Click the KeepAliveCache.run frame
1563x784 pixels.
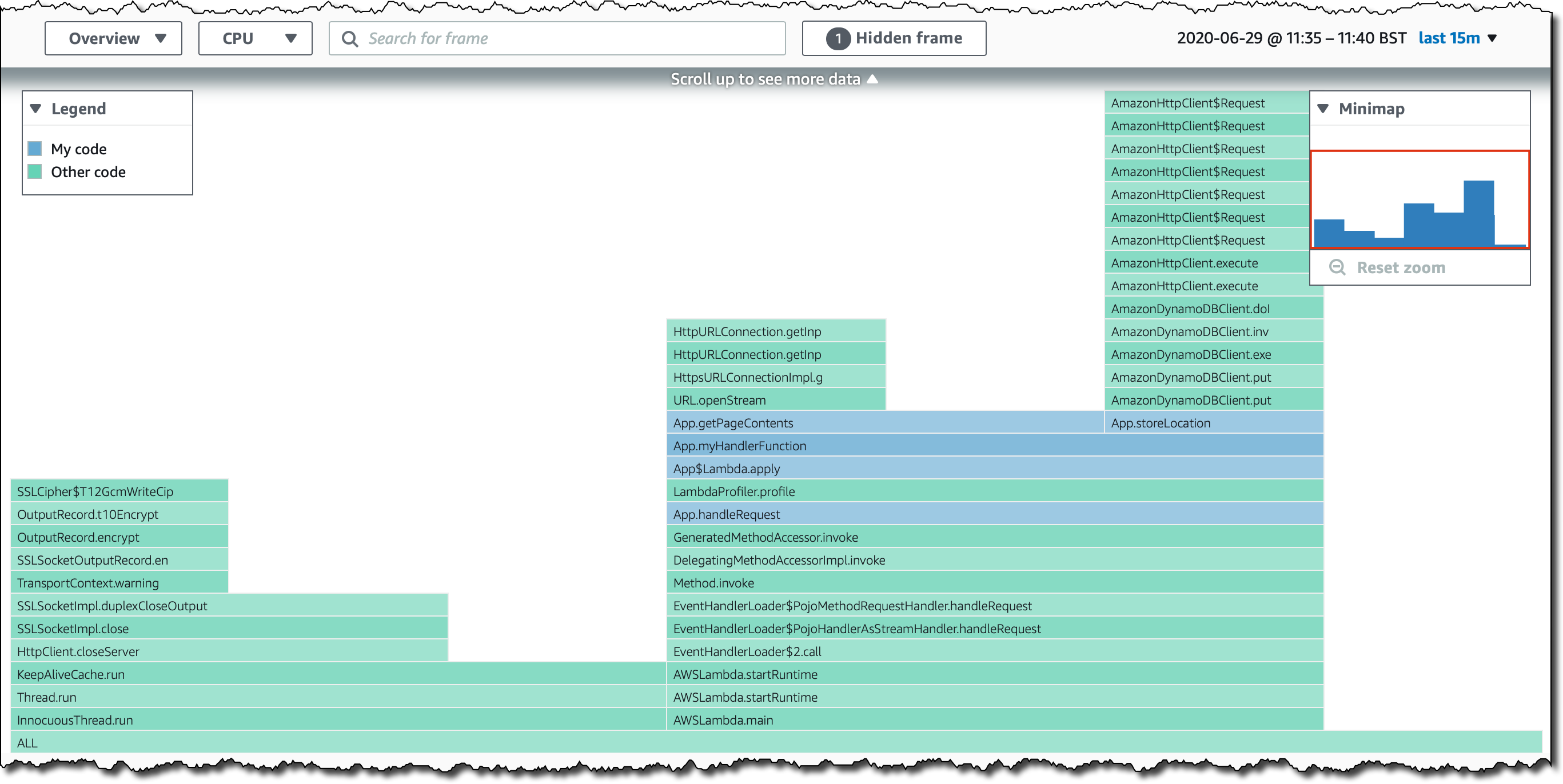point(337,674)
